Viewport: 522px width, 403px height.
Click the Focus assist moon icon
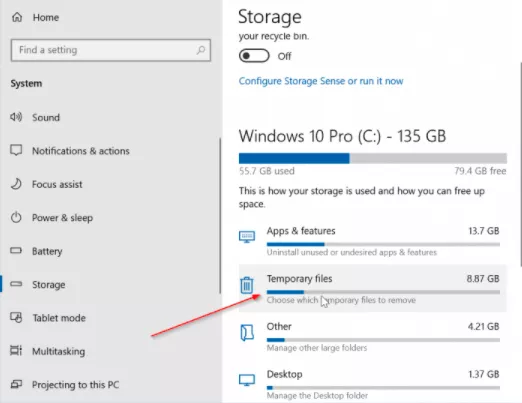pos(16,184)
